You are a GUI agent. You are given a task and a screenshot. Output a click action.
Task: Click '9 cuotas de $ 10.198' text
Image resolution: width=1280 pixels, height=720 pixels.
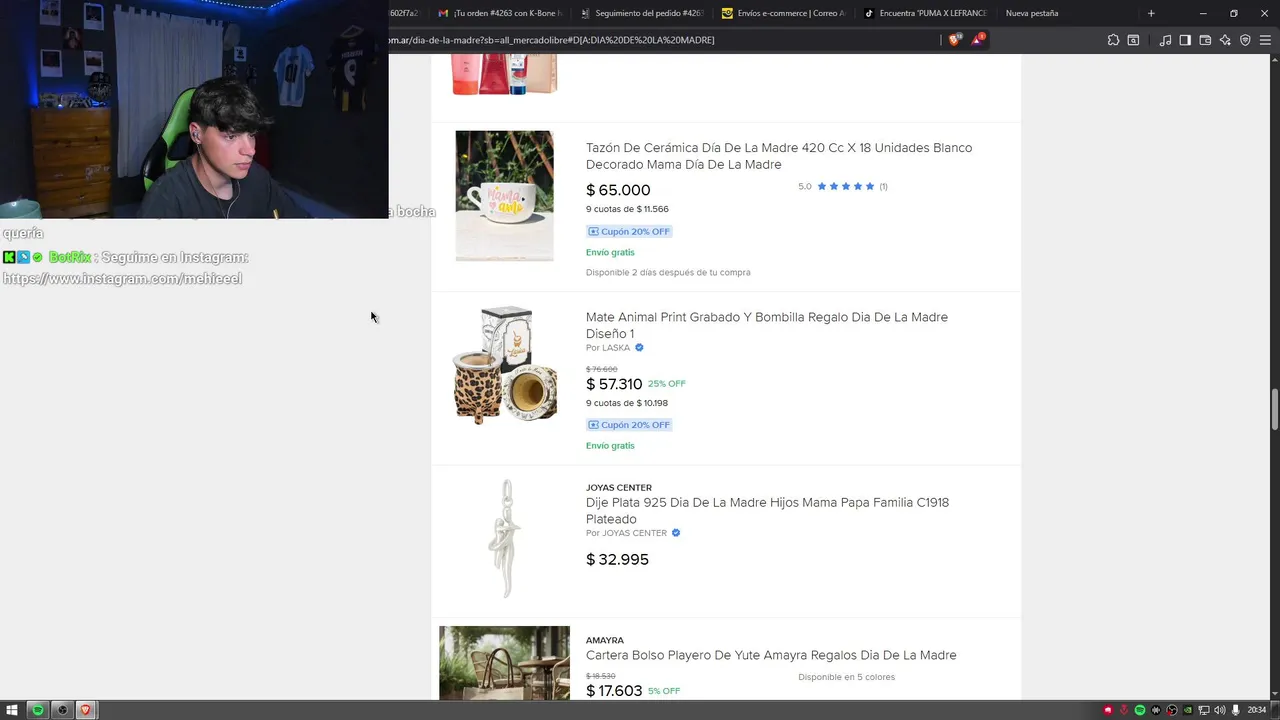click(x=627, y=403)
